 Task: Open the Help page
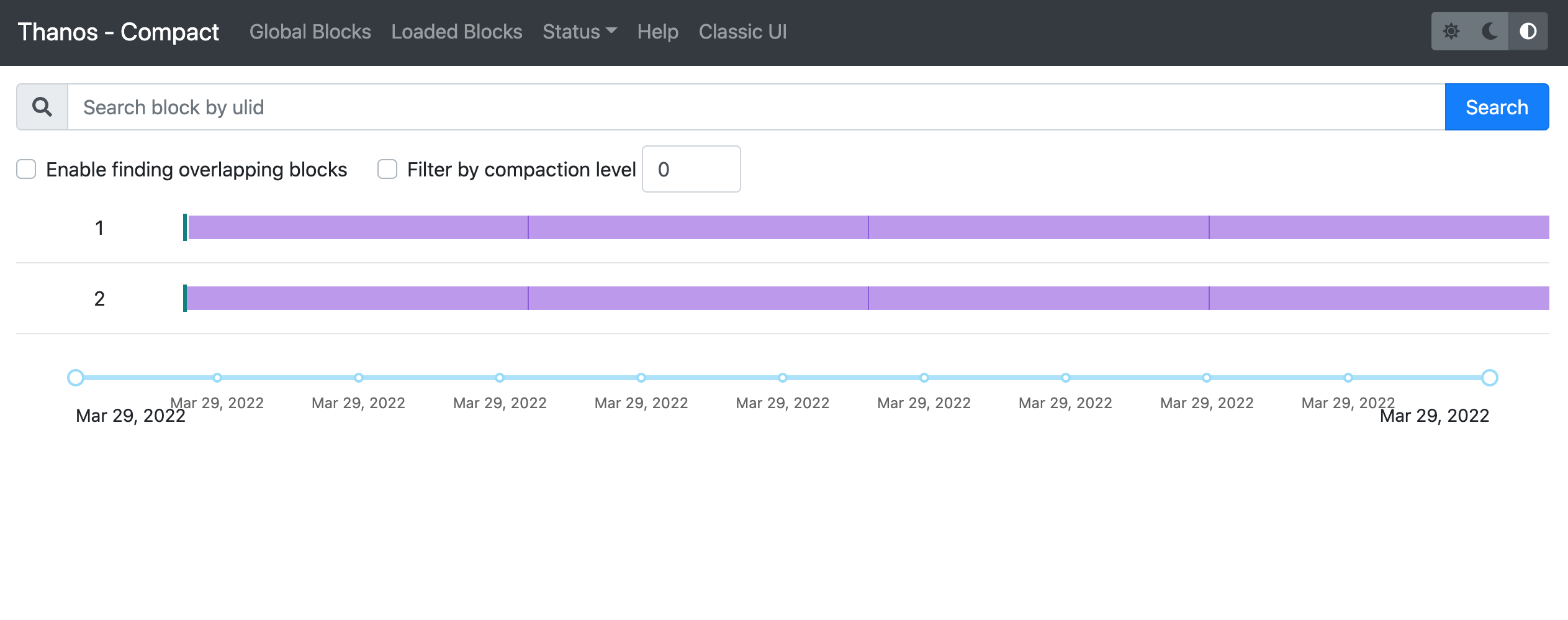(x=658, y=32)
